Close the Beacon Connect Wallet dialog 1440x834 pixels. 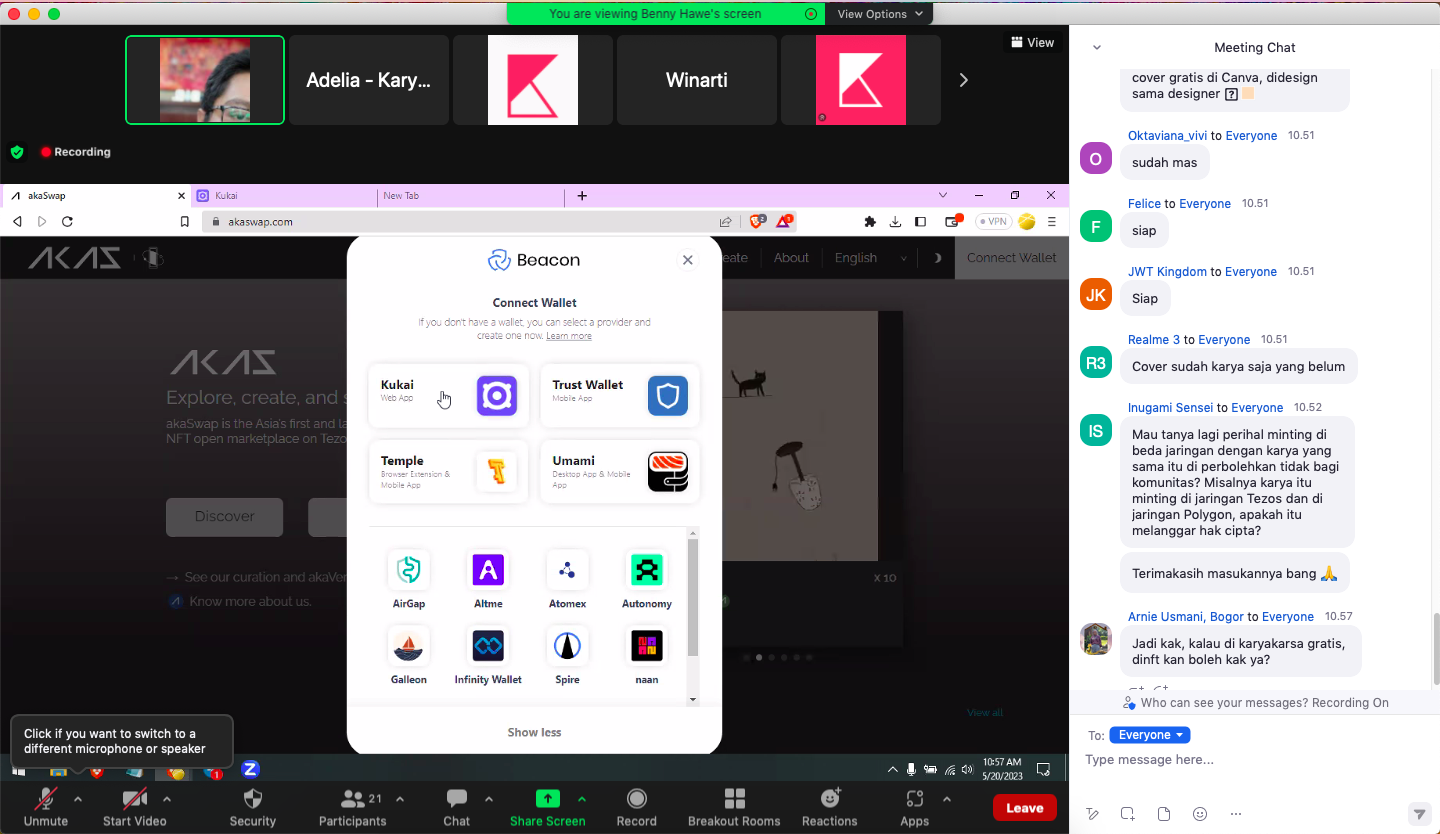coord(687,260)
